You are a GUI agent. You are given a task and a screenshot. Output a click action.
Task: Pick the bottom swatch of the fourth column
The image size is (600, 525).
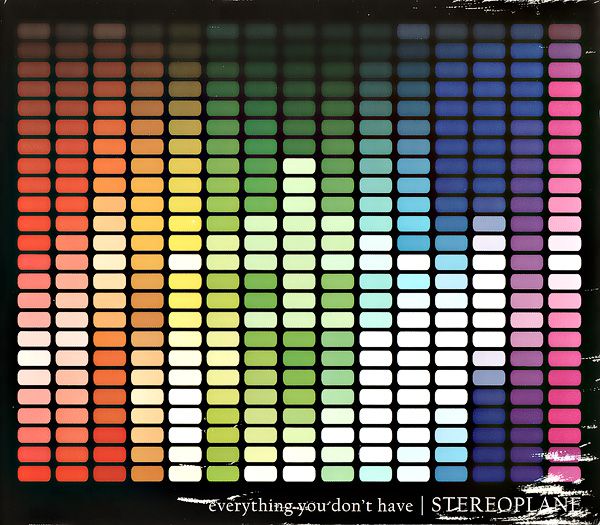(148, 473)
